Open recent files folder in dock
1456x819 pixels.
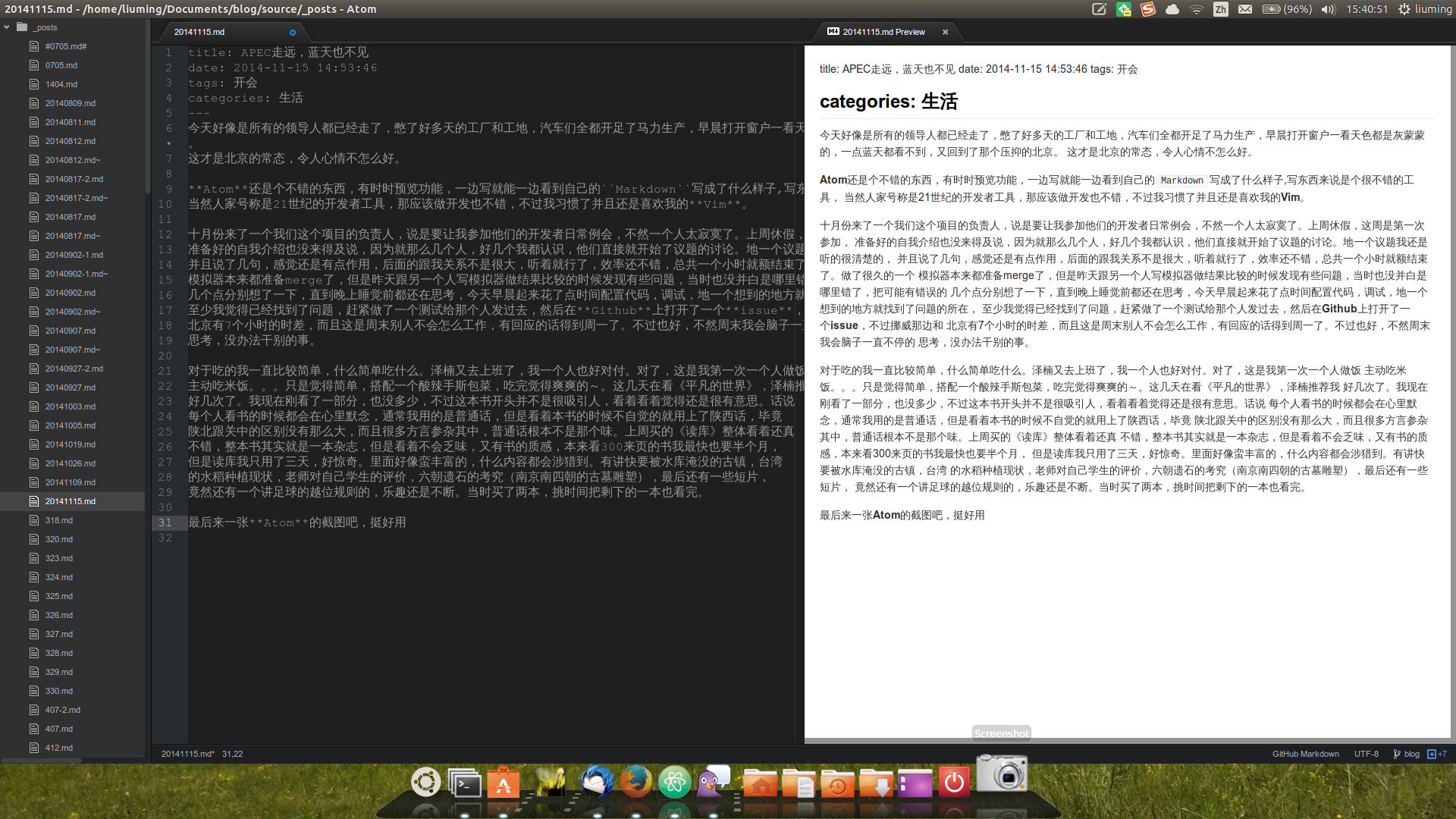click(837, 783)
